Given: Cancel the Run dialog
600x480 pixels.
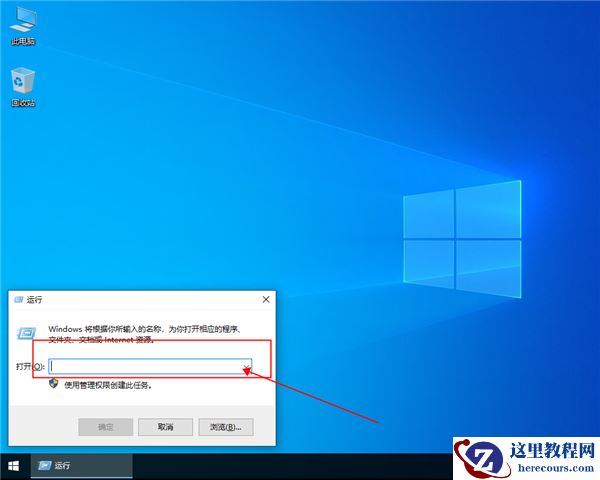Looking at the screenshot, I should [165, 427].
